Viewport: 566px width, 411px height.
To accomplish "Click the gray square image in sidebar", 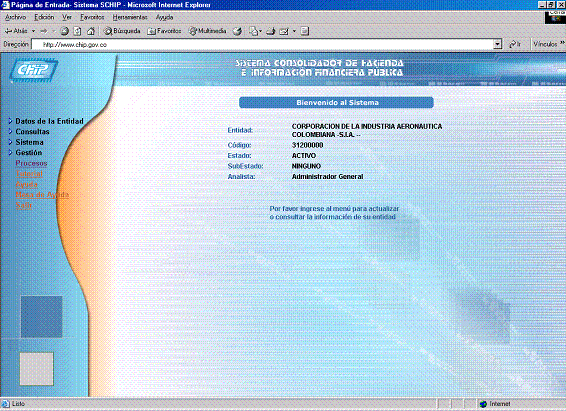I will coord(36,369).
